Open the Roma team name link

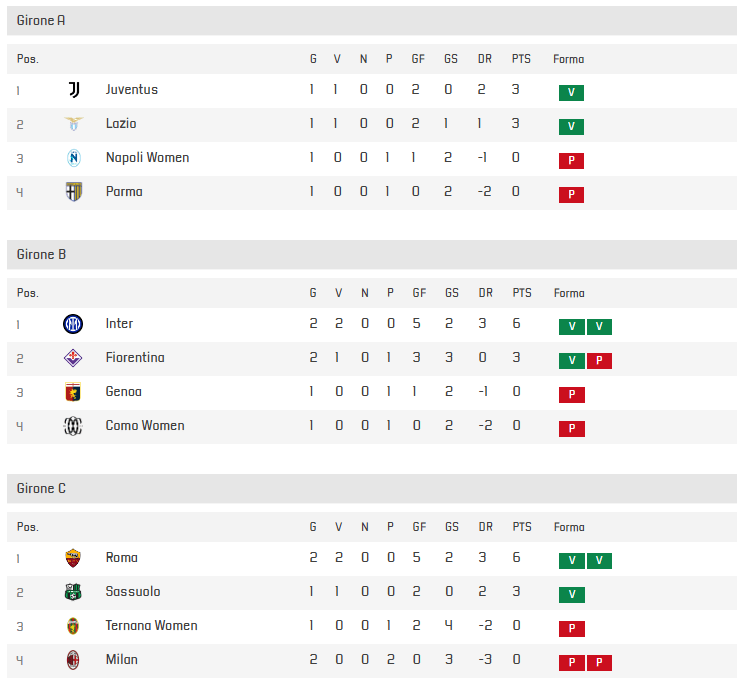pyautogui.click(x=122, y=558)
